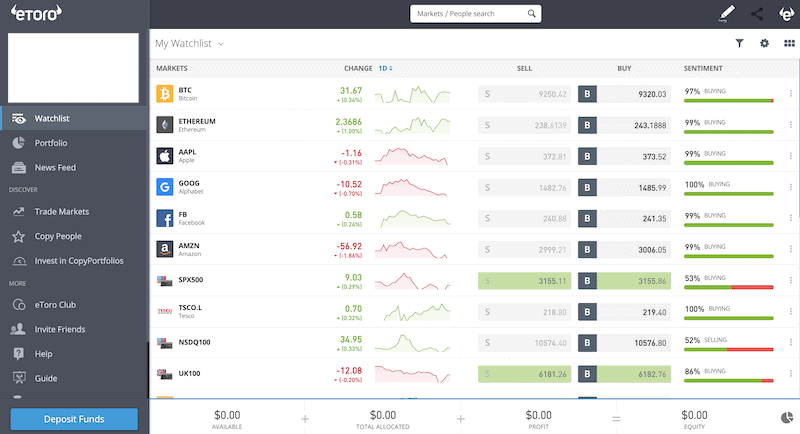Click SPX500 53% sentiment bar
The height and width of the screenshot is (434, 800).
[x=729, y=287]
